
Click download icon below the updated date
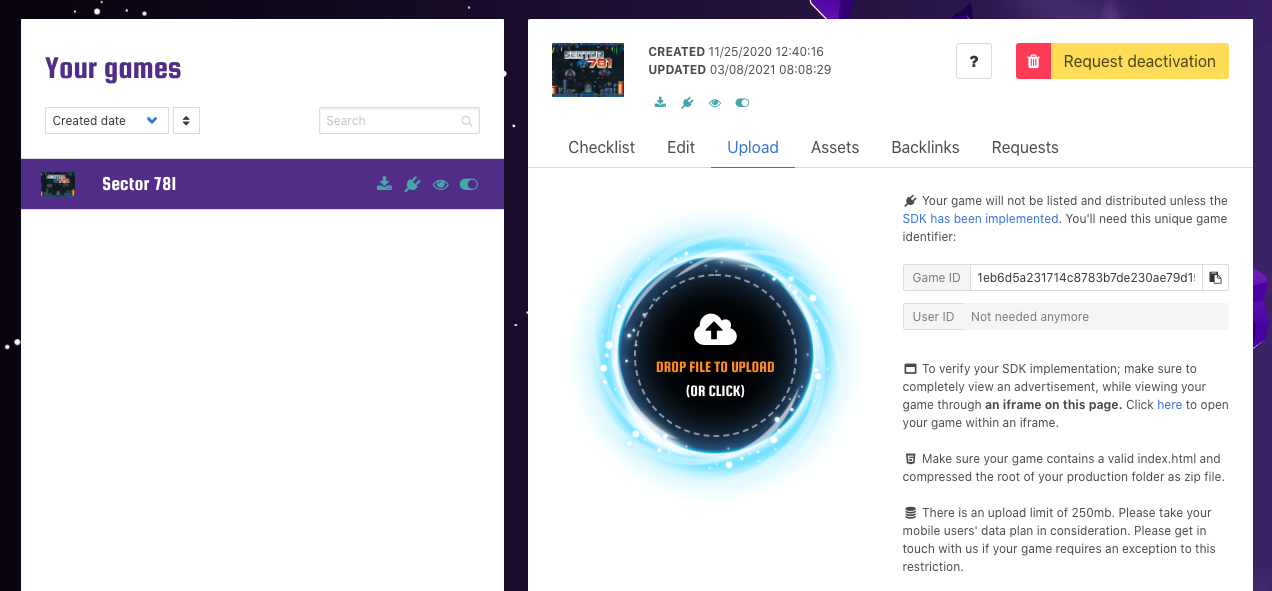click(660, 103)
